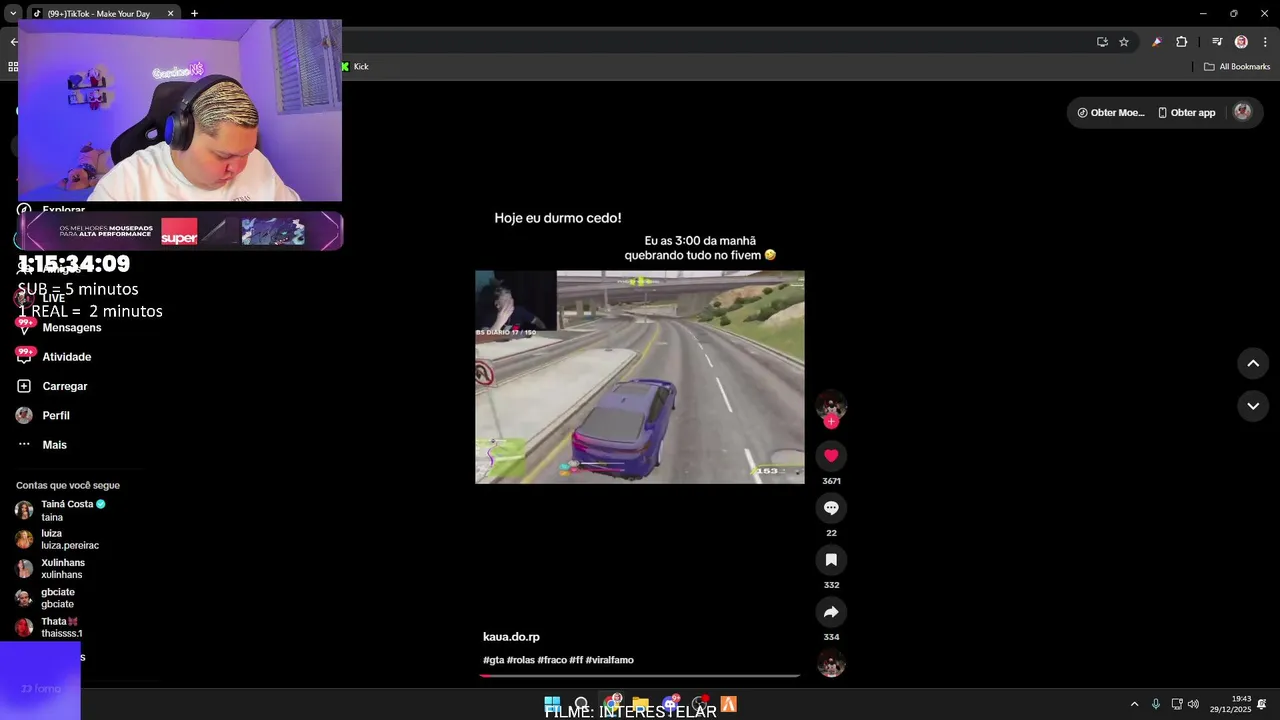
Task: Select the TikTok - Make Your Day tab
Action: (x=99, y=13)
